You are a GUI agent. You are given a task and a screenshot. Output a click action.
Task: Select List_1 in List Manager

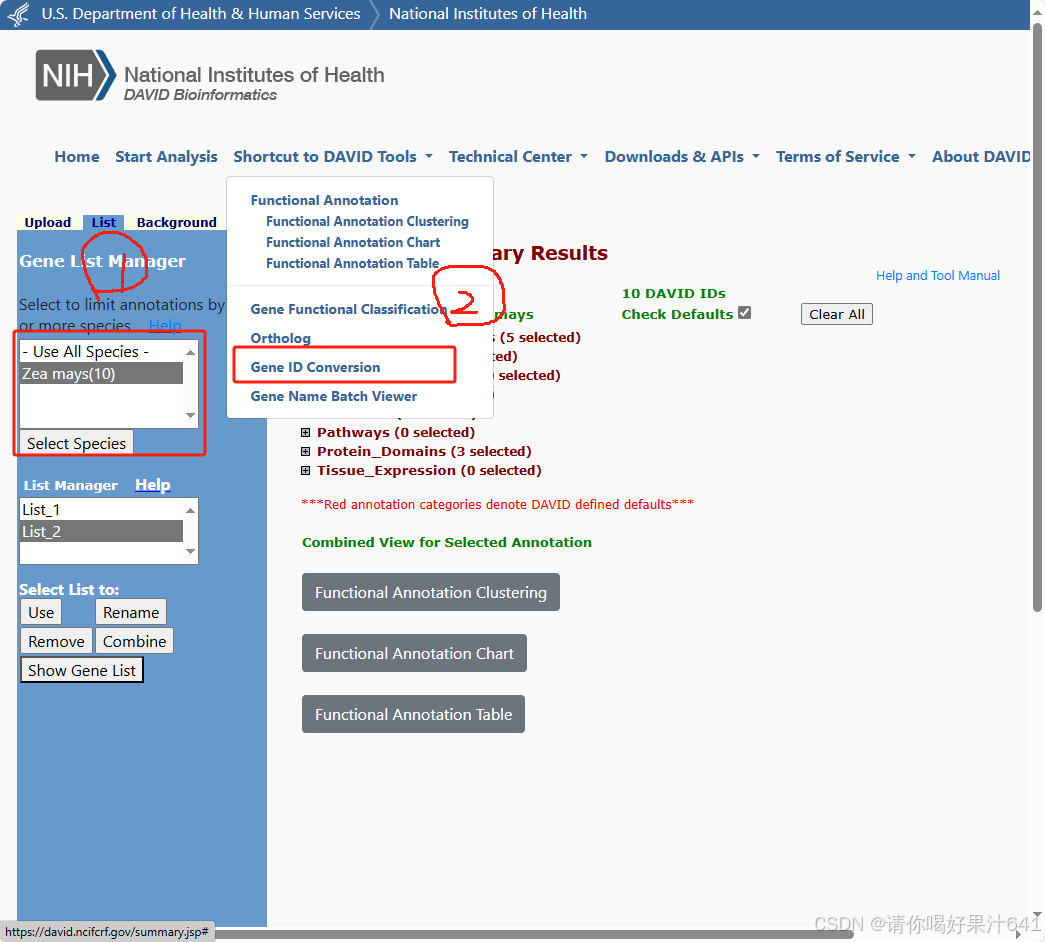[101, 509]
